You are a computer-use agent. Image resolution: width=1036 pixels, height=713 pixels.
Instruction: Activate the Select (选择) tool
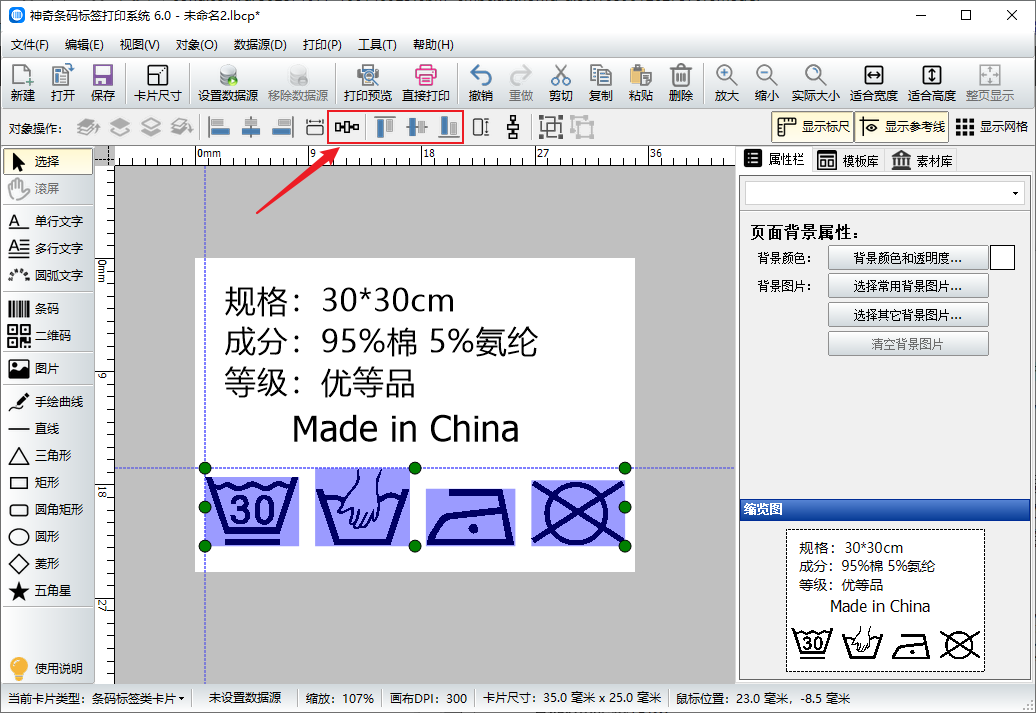click(48, 161)
